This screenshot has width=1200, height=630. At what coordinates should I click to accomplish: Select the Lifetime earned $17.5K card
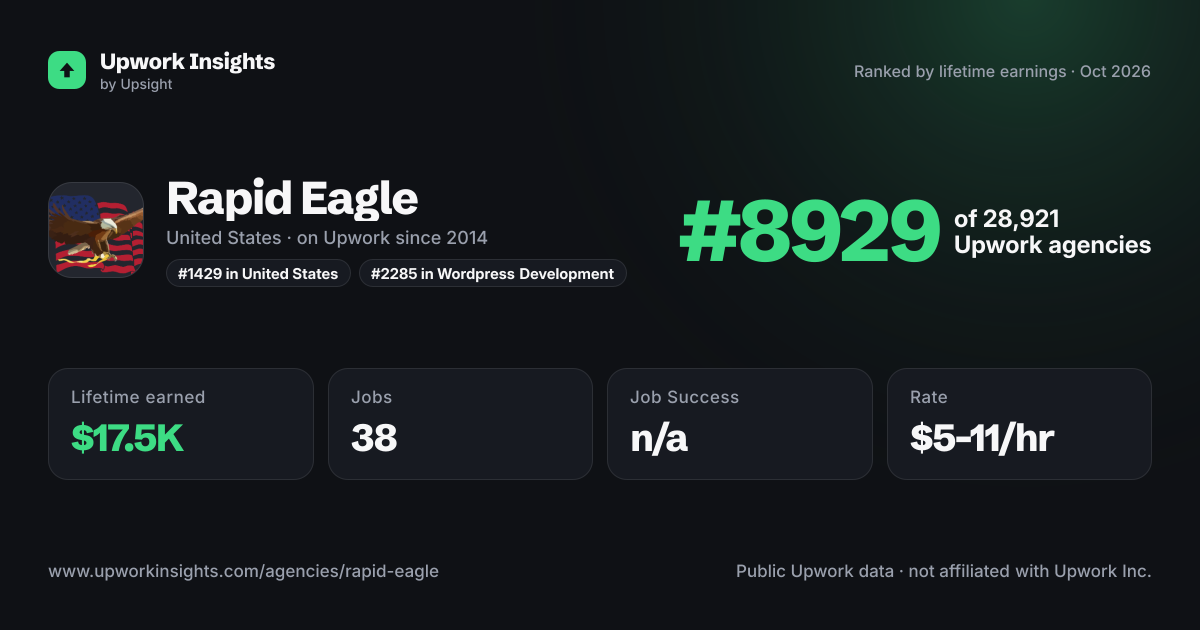[x=181, y=424]
